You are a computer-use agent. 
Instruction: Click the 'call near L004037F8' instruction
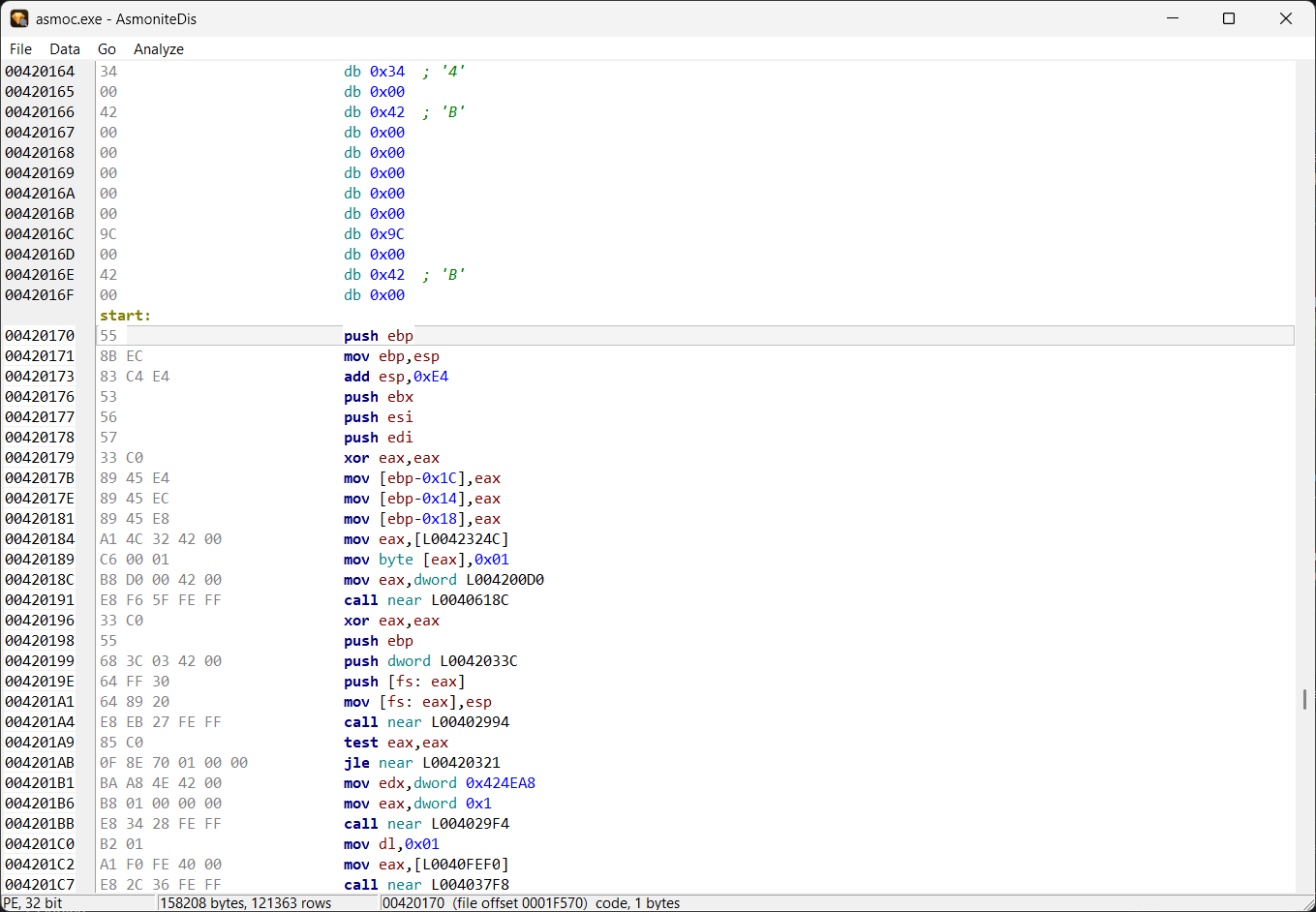(426, 885)
